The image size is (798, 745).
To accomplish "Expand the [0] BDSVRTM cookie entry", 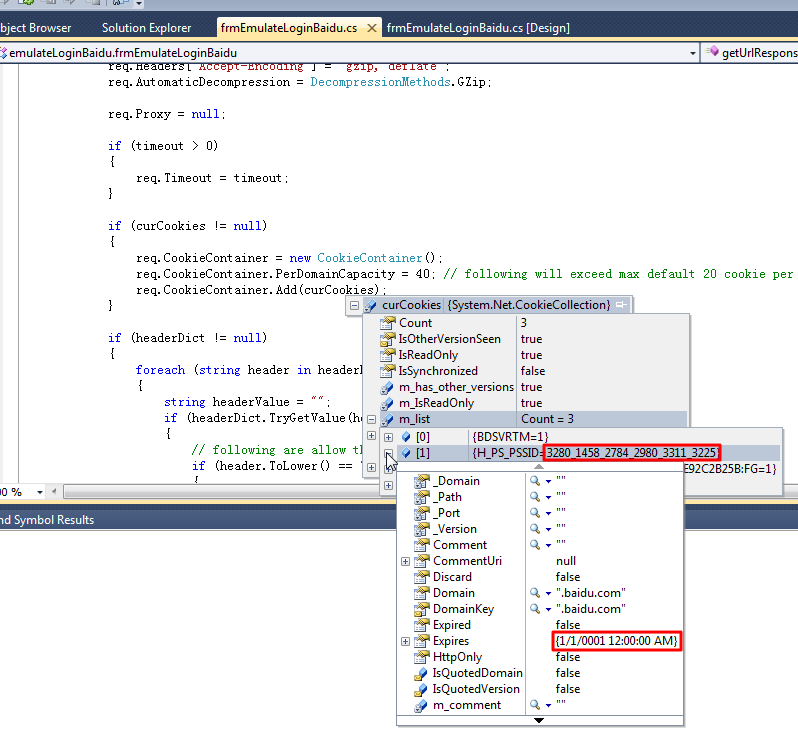I will point(388,437).
